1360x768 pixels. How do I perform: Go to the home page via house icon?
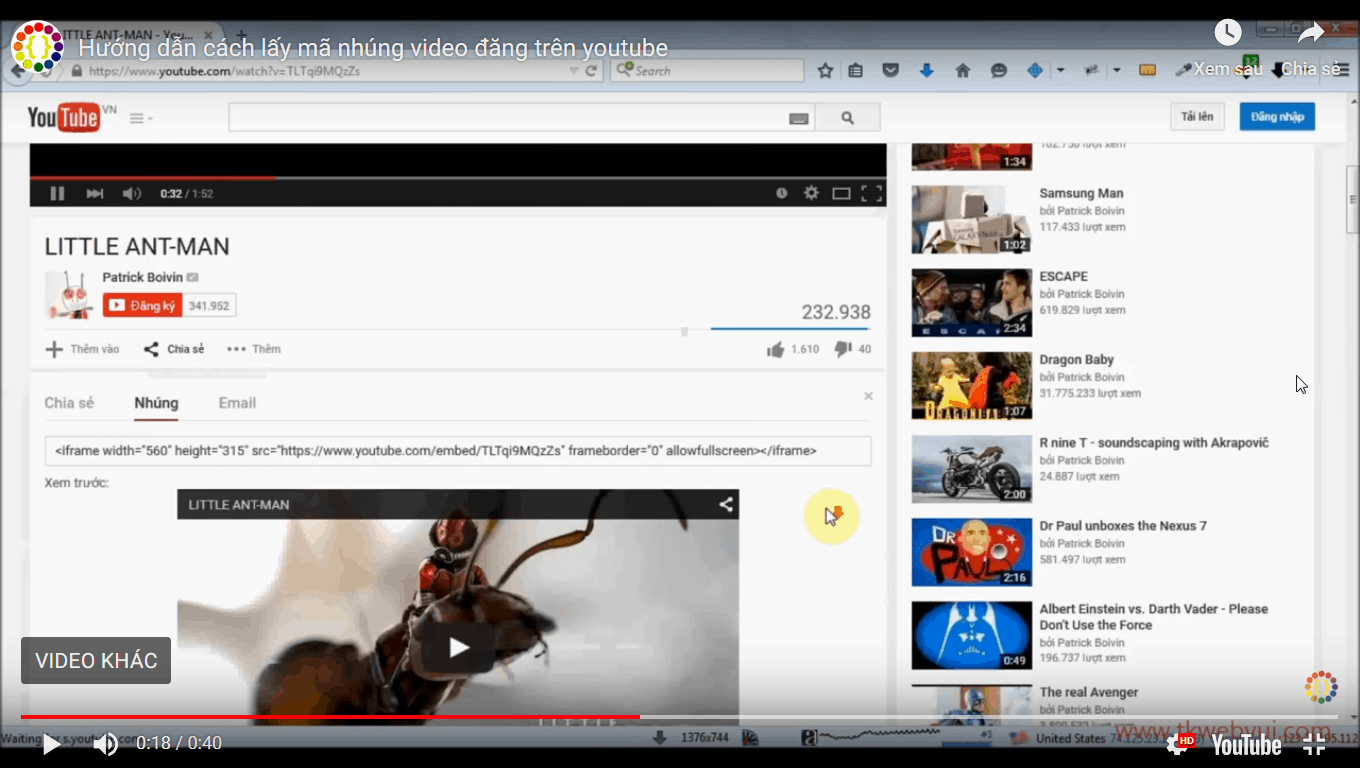[963, 71]
